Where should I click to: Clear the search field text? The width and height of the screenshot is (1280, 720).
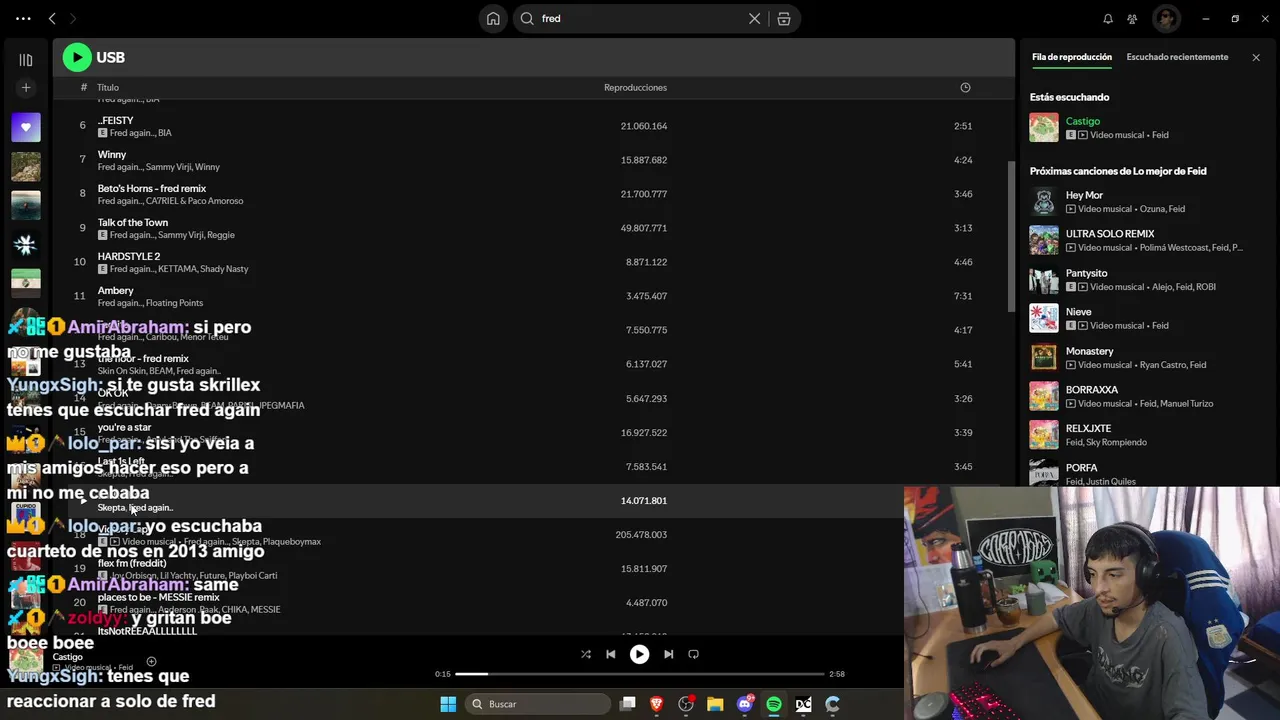(754, 18)
